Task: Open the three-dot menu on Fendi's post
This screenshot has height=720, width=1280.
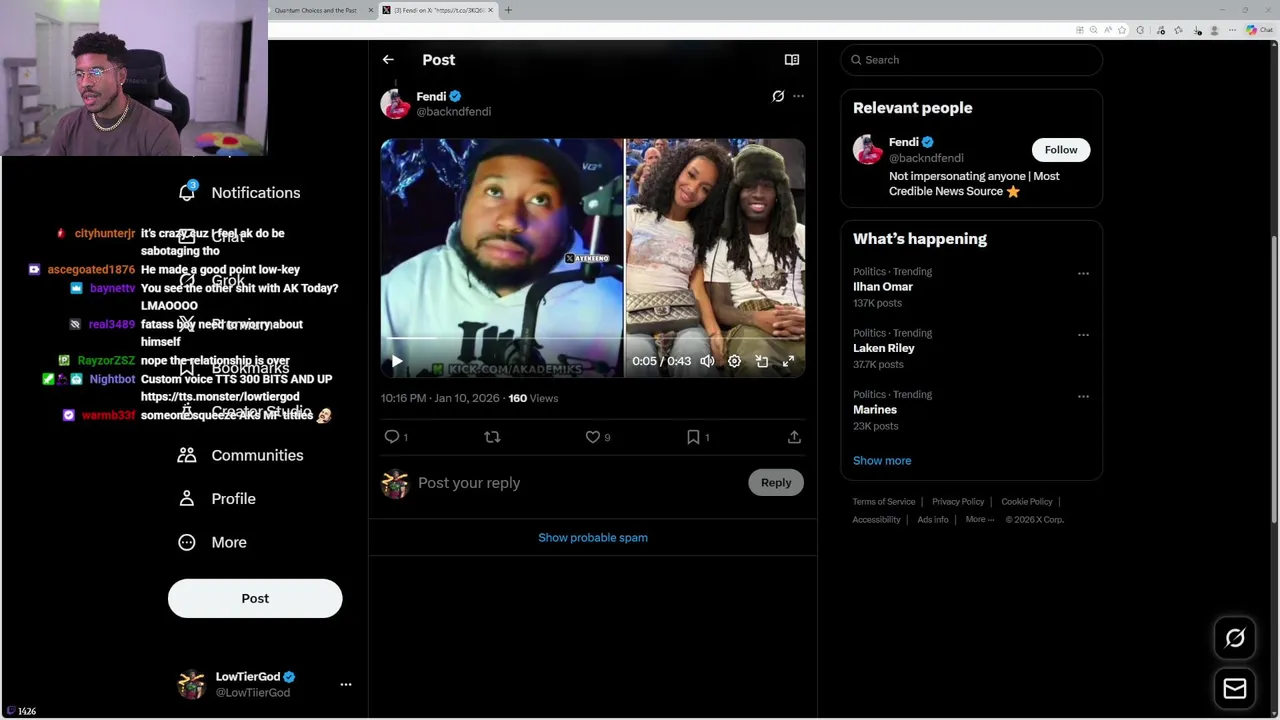Action: tap(798, 96)
